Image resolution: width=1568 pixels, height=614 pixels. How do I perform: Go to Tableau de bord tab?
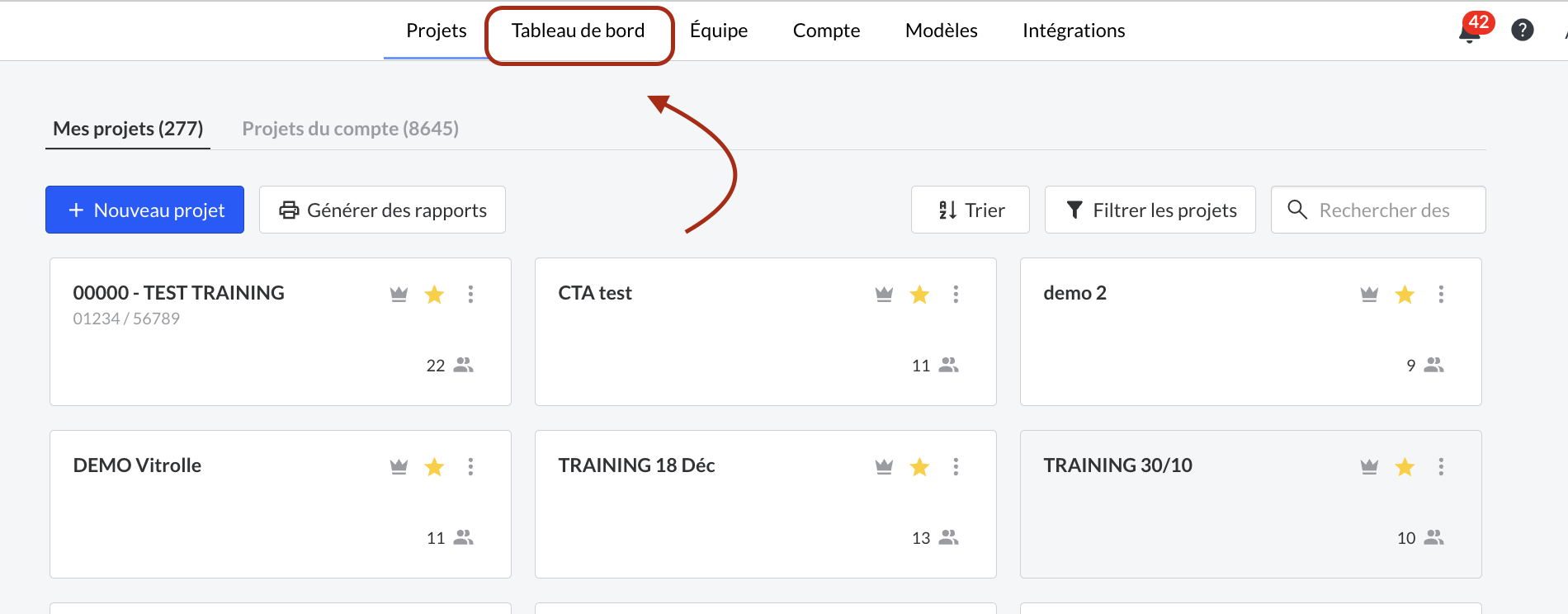pyautogui.click(x=578, y=31)
